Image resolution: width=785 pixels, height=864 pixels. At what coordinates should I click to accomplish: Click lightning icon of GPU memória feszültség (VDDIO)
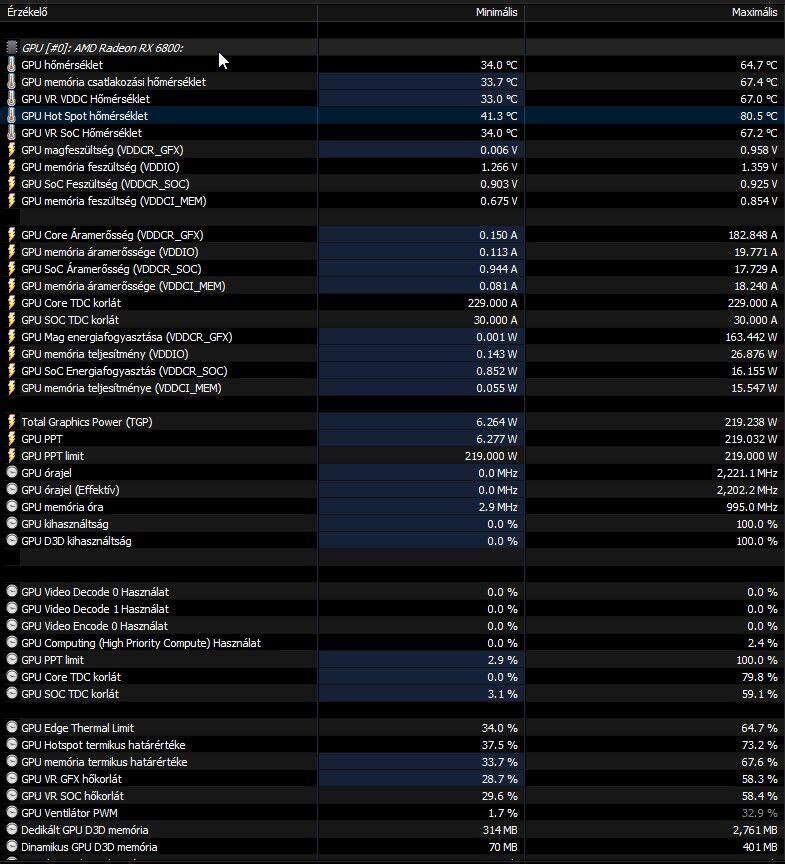click(12, 167)
